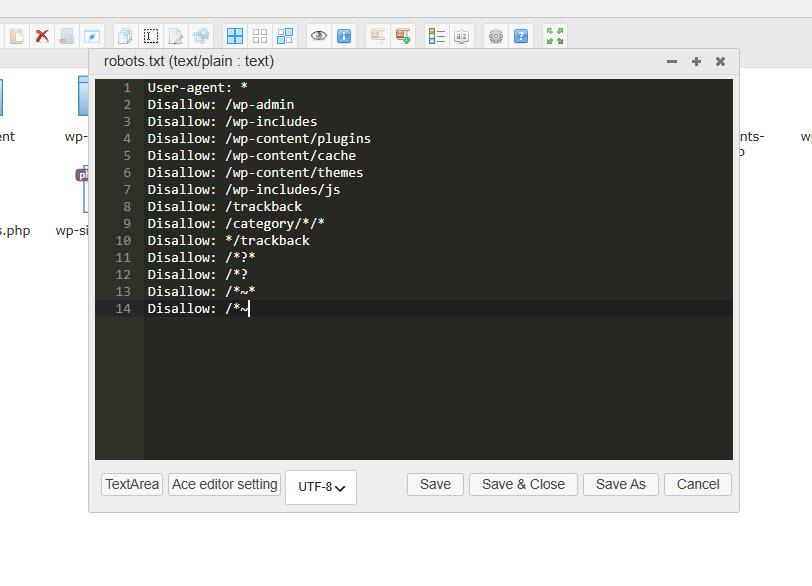Click the Save button
This screenshot has width=812, height=586.
(x=436, y=485)
